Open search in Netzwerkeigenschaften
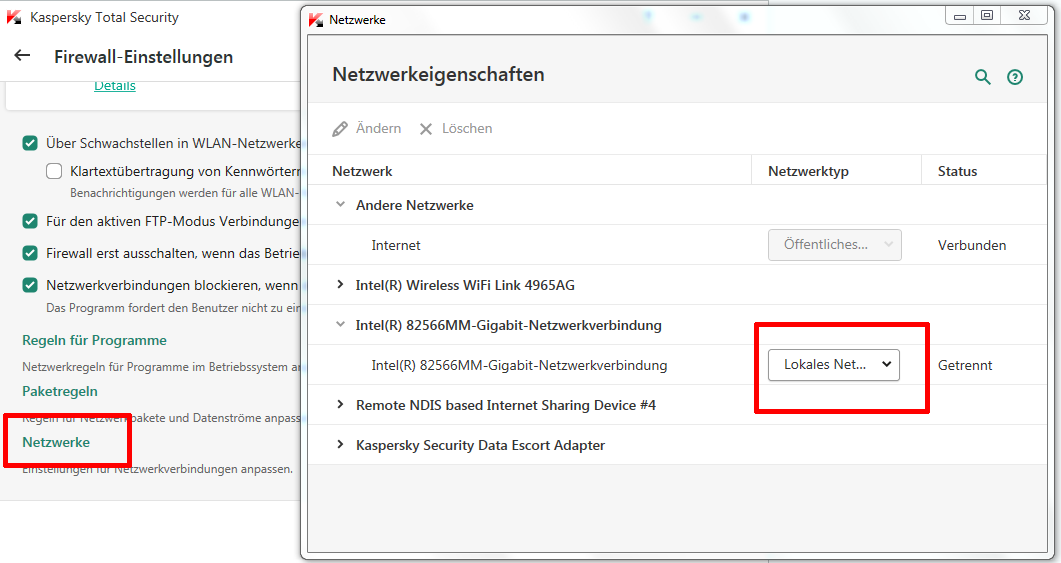The height and width of the screenshot is (563, 1061). click(x=983, y=76)
